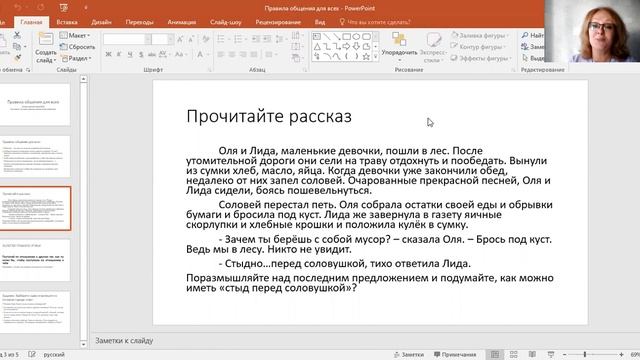Select the oval shape in the shapes gallery
640x360 pixels.
coord(356,37)
